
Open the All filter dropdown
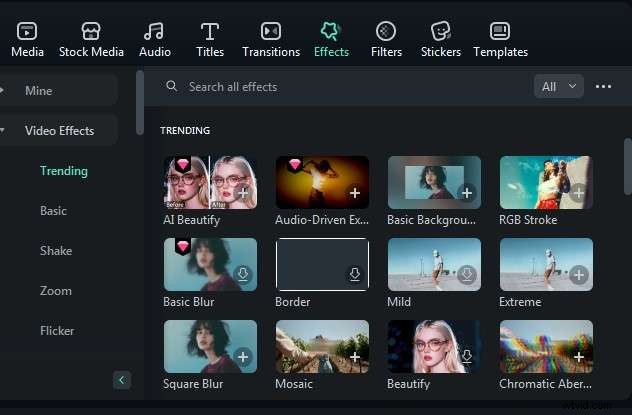pyautogui.click(x=559, y=87)
